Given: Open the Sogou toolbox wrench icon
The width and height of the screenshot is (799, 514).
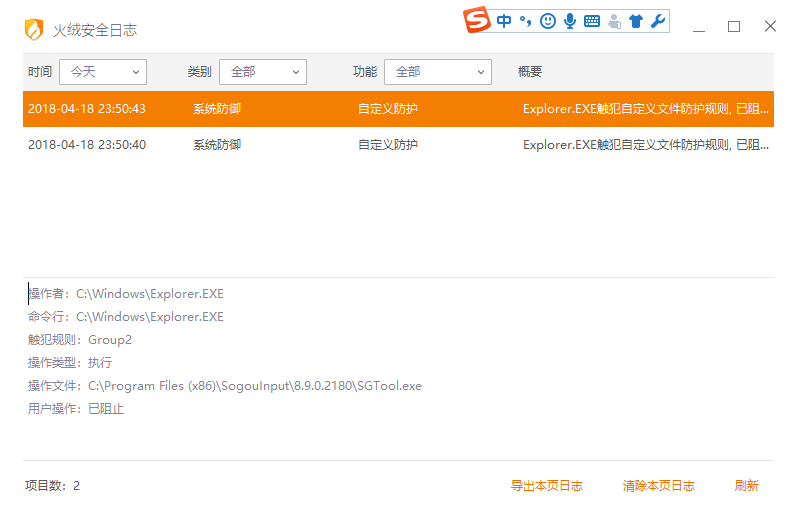Looking at the screenshot, I should [657, 21].
